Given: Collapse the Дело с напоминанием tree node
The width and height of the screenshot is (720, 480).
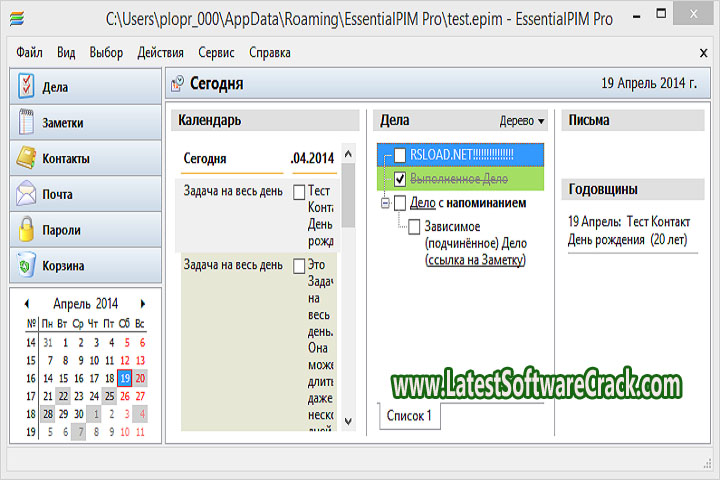Looking at the screenshot, I should [386, 203].
